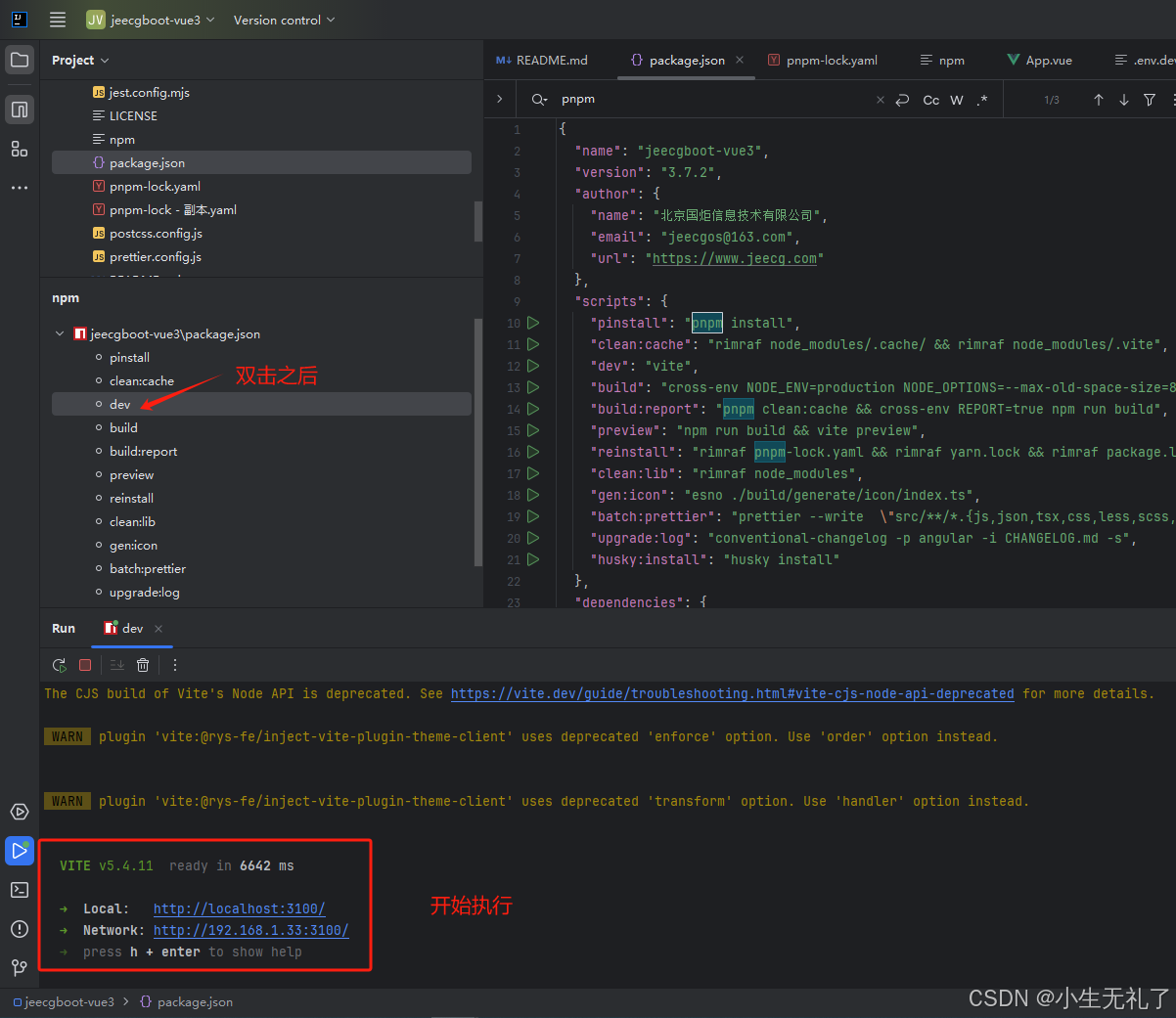Open the Problems tool window icon
The image size is (1176, 1018).
coord(20,929)
